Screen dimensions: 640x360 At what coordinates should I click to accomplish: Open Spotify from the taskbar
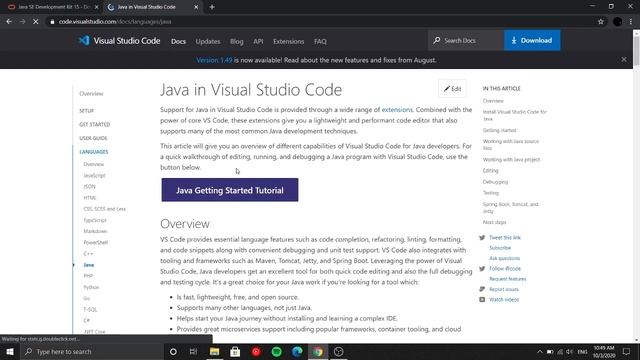(276, 351)
